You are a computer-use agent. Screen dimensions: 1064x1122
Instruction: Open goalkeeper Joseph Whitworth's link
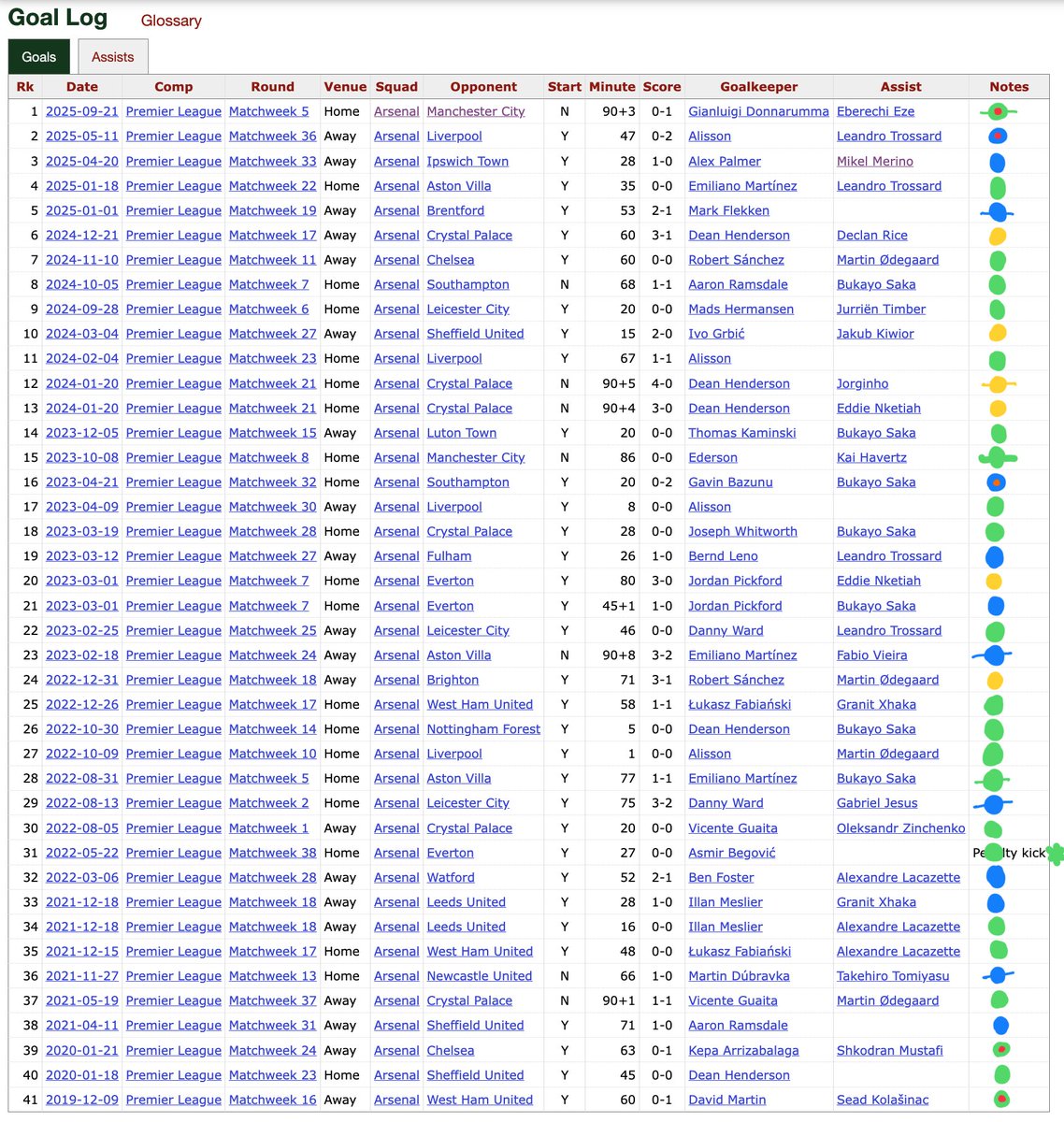(x=743, y=531)
